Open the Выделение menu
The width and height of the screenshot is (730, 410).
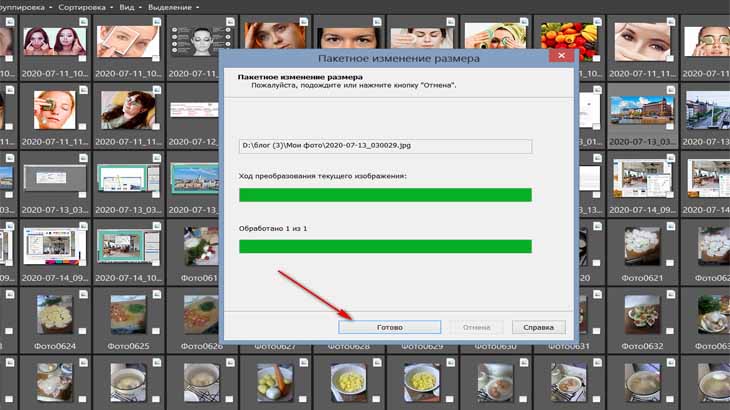pyautogui.click(x=173, y=7)
